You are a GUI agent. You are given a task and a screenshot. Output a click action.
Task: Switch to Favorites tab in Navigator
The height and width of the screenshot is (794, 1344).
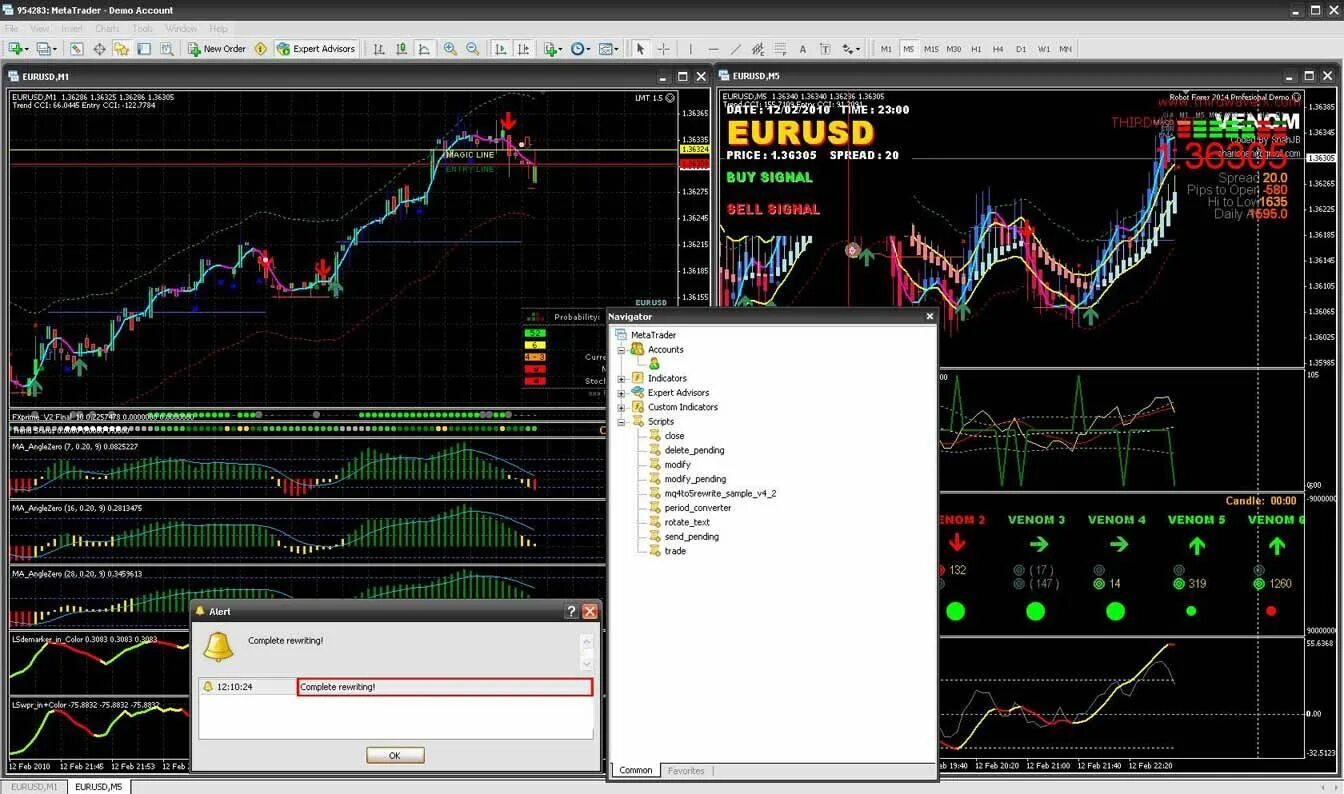[686, 770]
